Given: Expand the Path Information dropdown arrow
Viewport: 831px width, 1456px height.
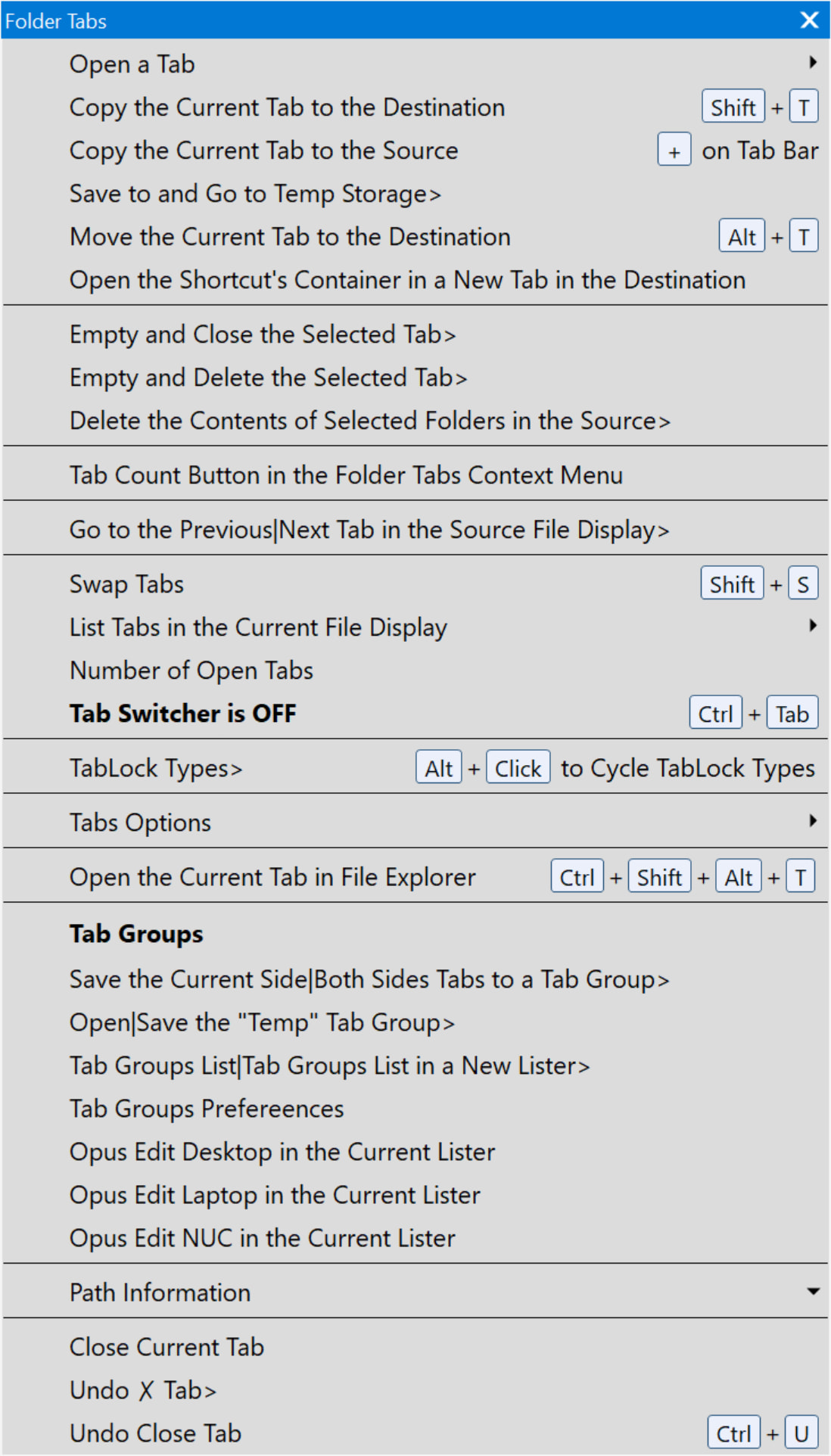Looking at the screenshot, I should pyautogui.click(x=813, y=1292).
